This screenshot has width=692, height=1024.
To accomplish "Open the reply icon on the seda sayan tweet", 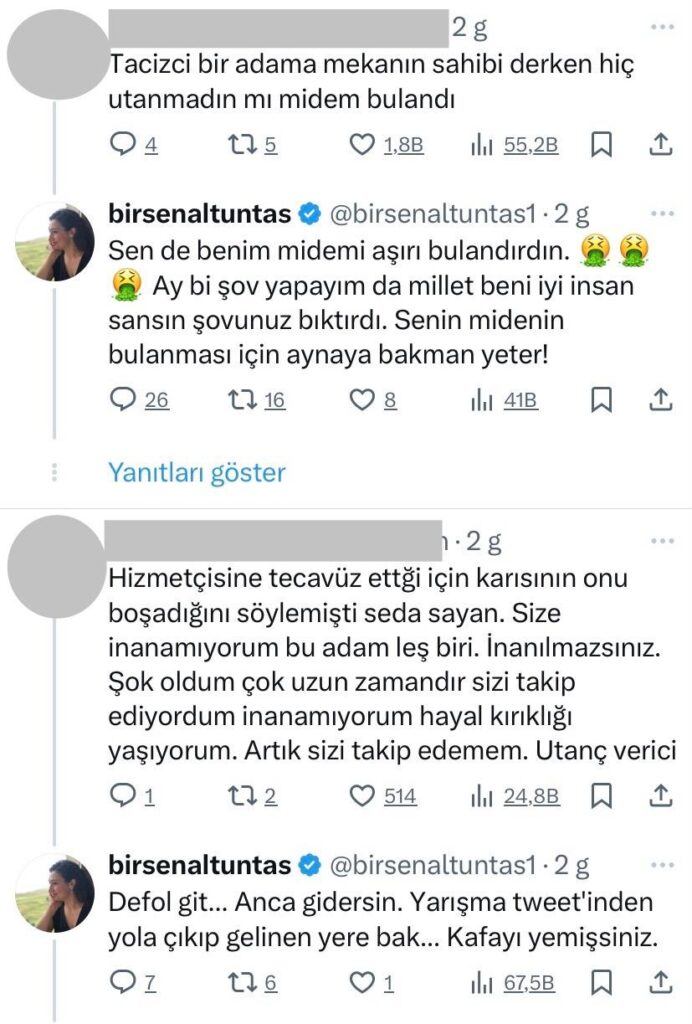I will coord(124,796).
